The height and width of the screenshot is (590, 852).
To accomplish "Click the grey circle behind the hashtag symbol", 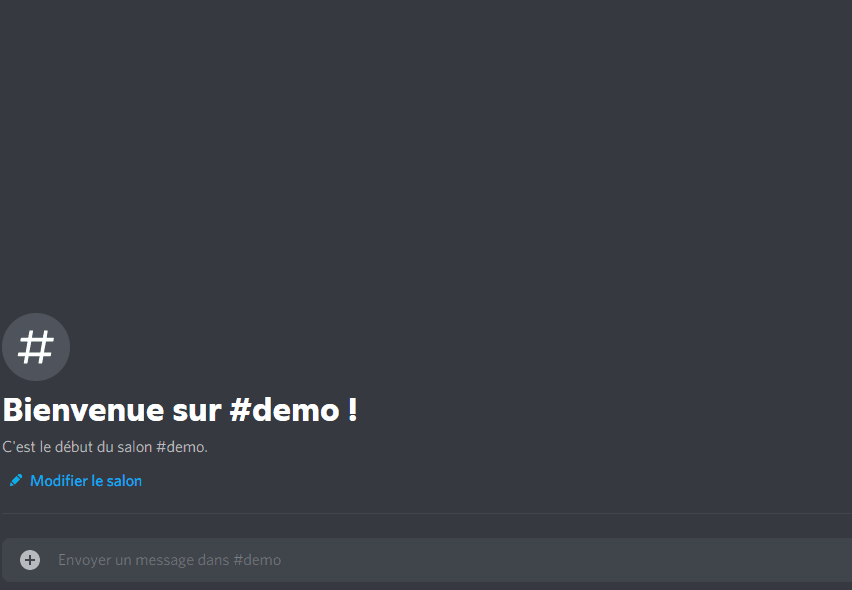I will click(x=36, y=347).
